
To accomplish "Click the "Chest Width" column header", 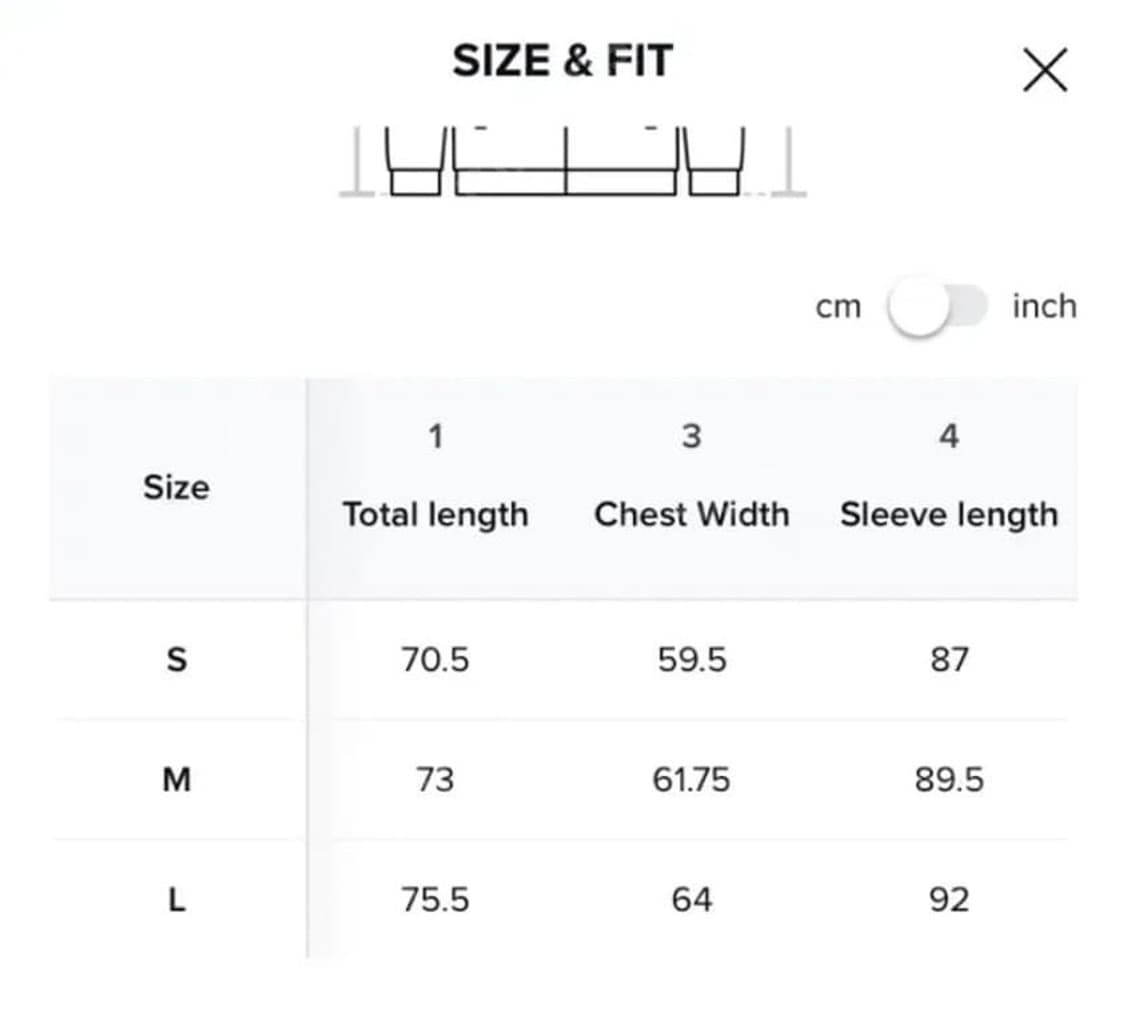I will [x=691, y=514].
